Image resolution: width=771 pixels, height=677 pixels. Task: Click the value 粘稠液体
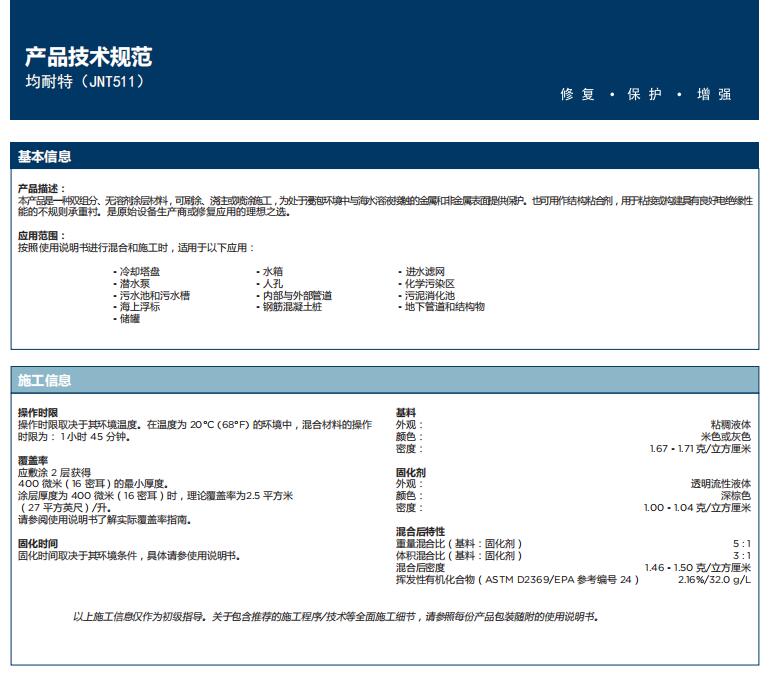(x=731, y=424)
